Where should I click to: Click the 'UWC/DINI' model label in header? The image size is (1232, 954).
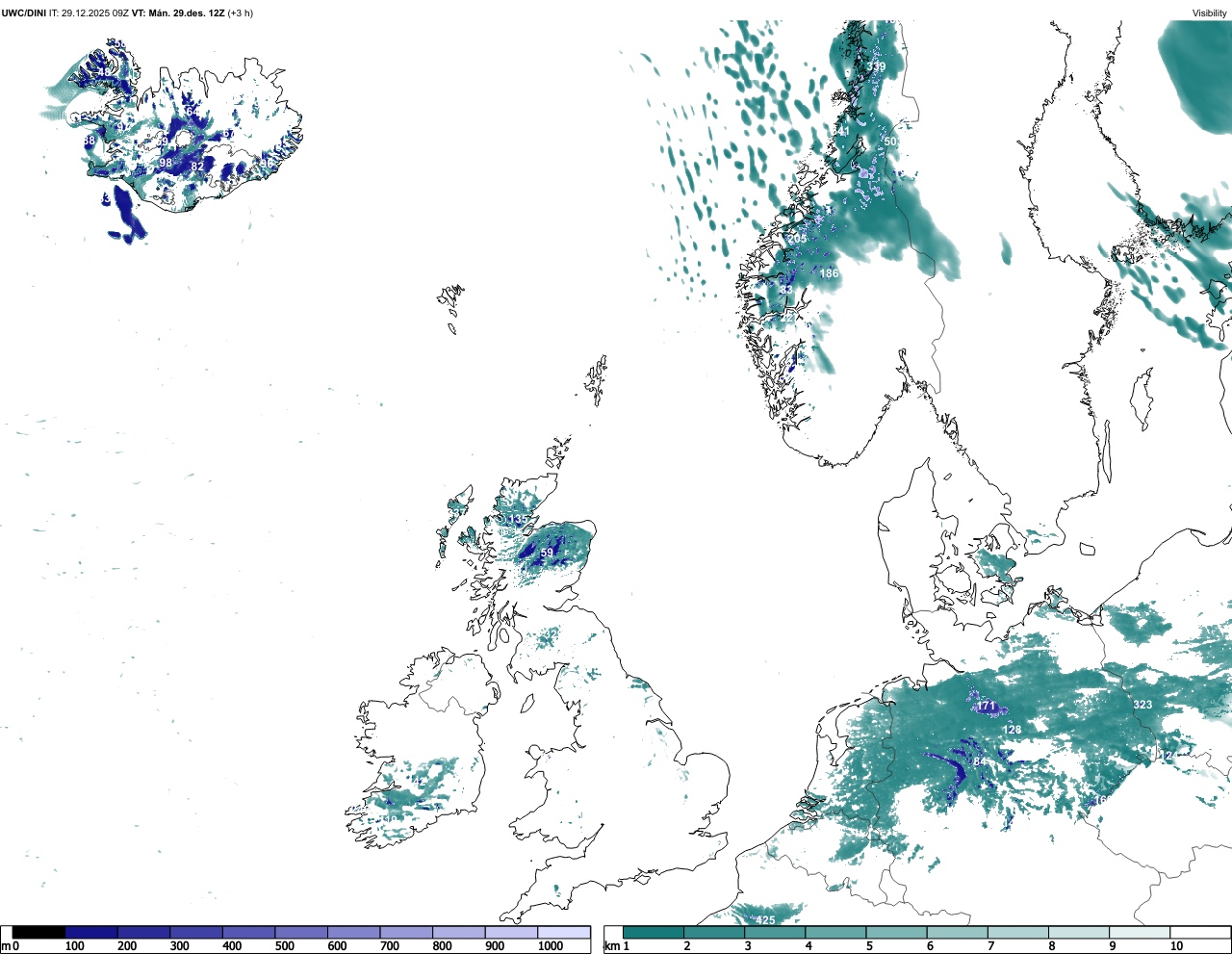(x=24, y=13)
